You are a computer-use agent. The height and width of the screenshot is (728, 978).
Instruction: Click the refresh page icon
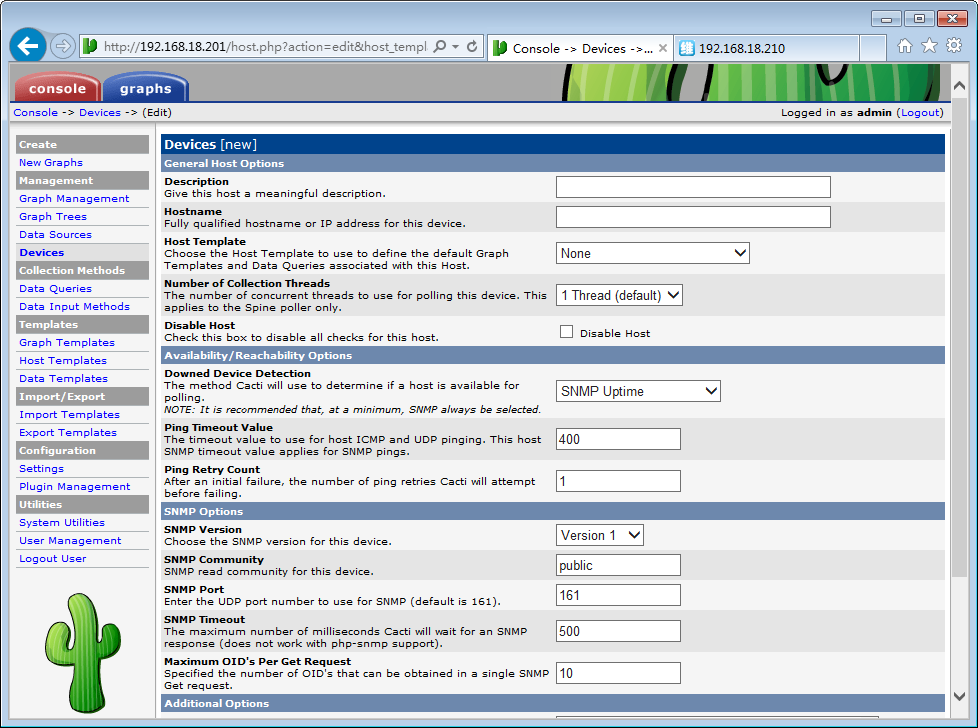[x=472, y=46]
